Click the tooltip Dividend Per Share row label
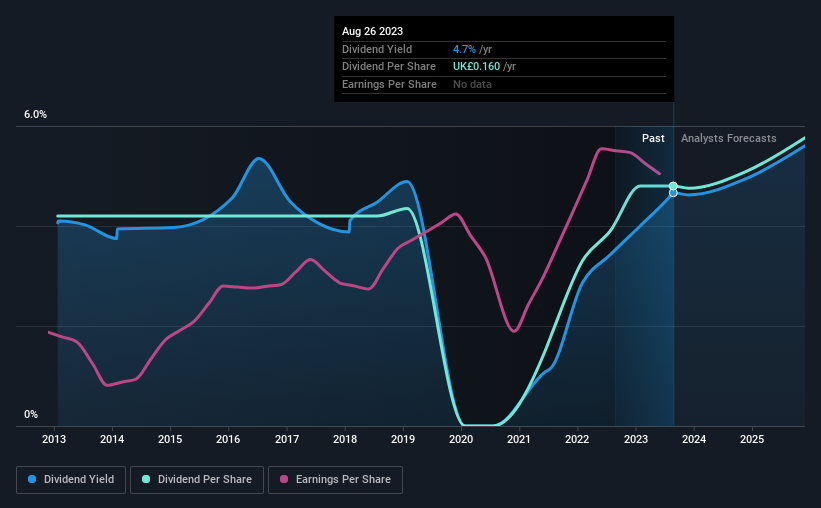821x508 pixels. pos(389,67)
